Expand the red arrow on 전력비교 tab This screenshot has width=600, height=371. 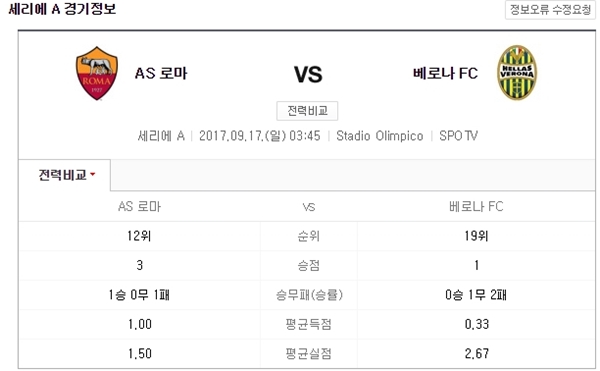tap(92, 175)
